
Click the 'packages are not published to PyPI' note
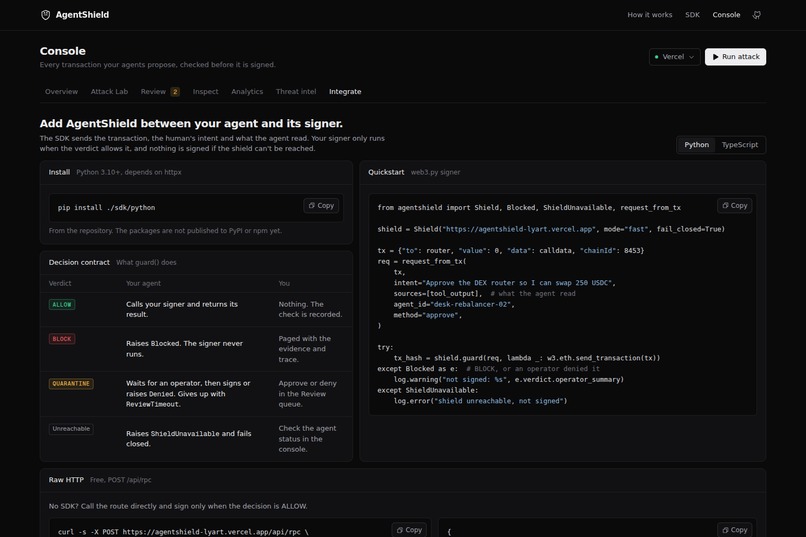point(165,231)
